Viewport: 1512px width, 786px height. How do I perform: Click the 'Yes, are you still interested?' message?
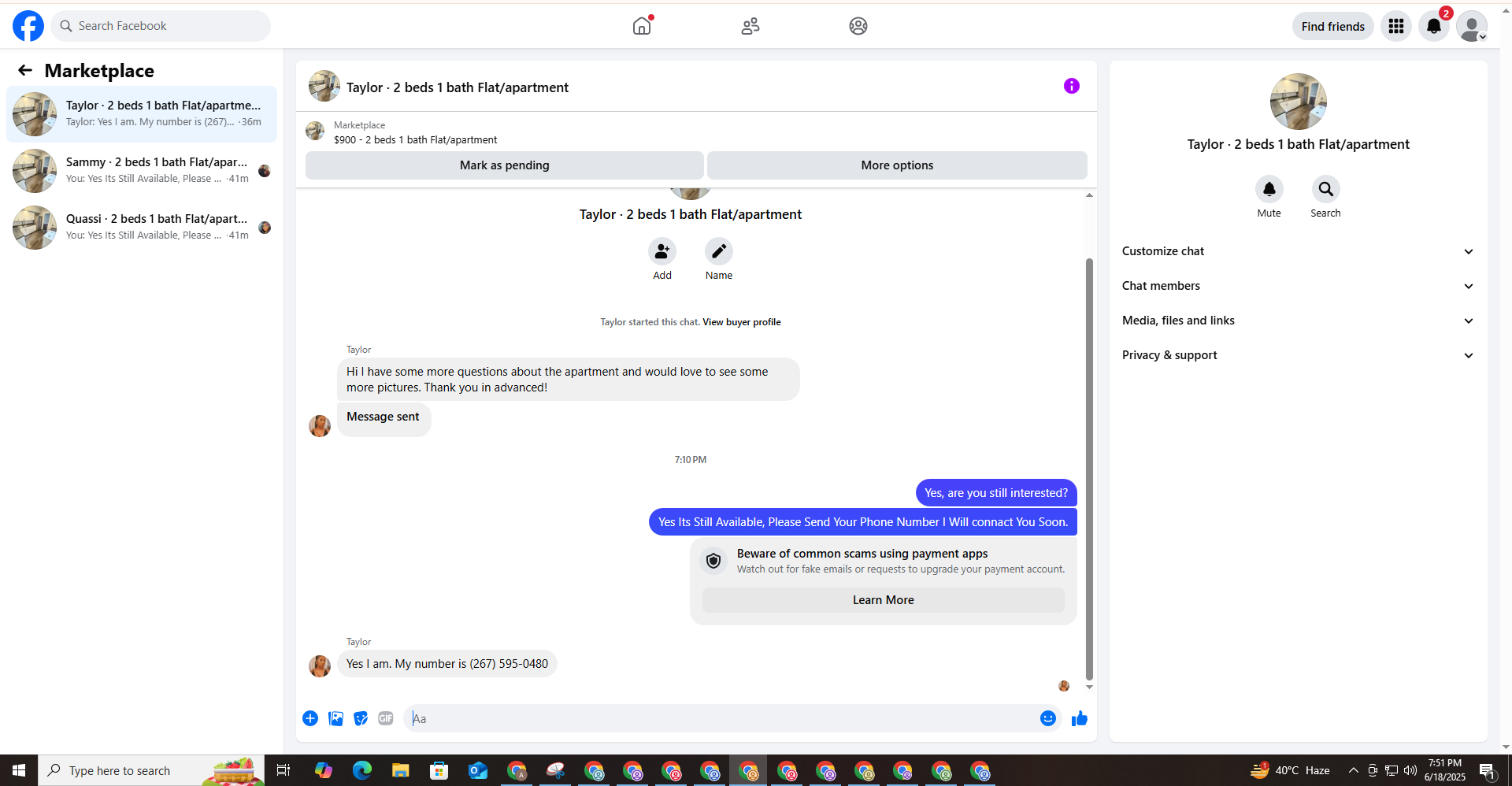(x=996, y=493)
